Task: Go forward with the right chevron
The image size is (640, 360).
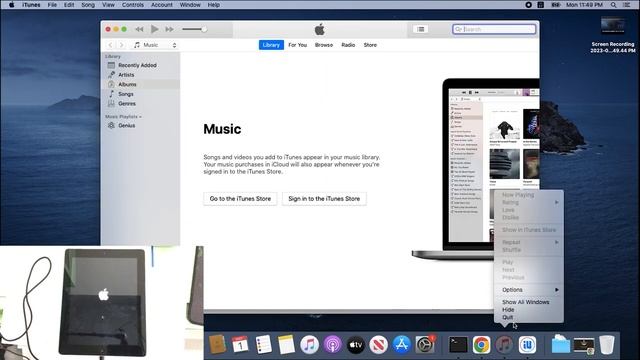Action: tap(121, 45)
